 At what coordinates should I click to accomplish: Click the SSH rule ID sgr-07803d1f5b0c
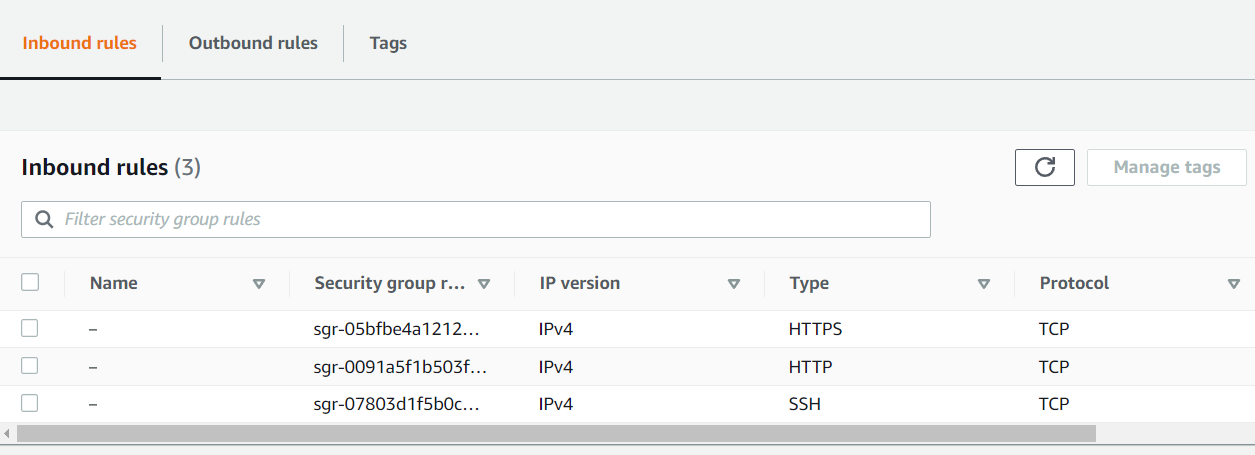pos(400,404)
